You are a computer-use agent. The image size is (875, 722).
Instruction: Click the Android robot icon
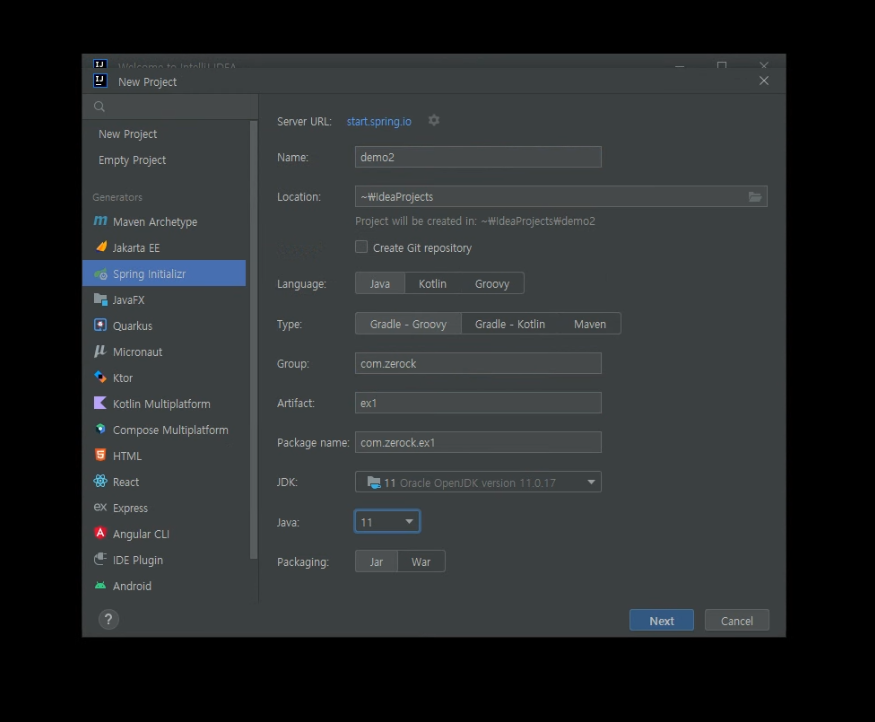coord(100,585)
